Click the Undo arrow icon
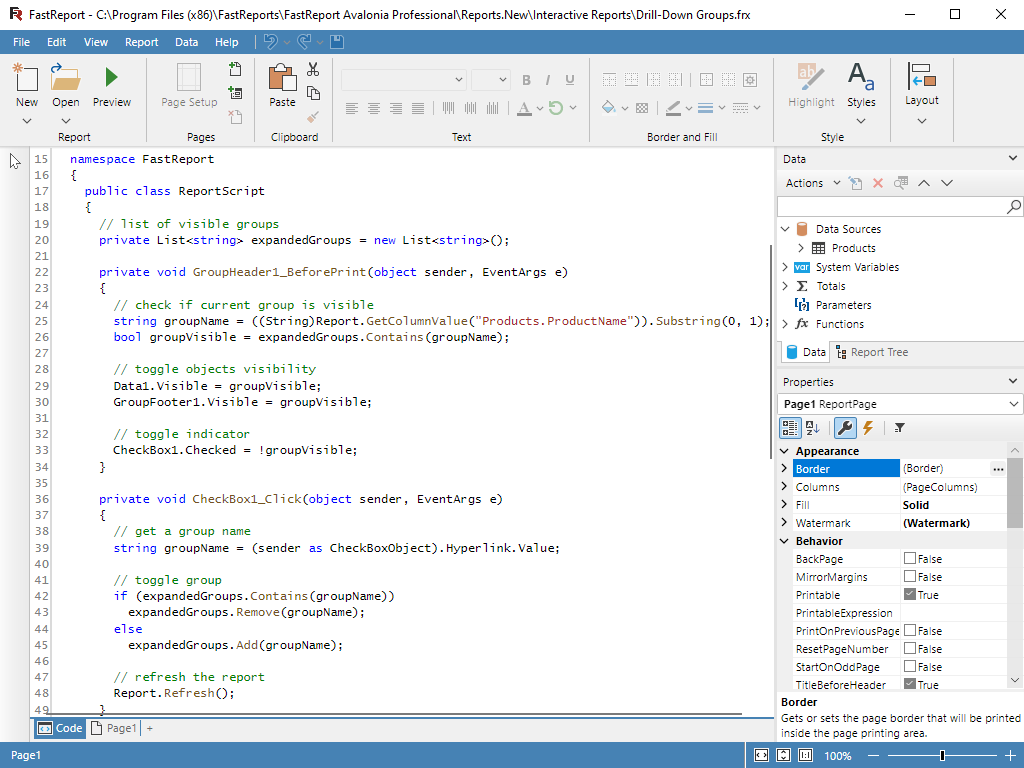 click(270, 42)
